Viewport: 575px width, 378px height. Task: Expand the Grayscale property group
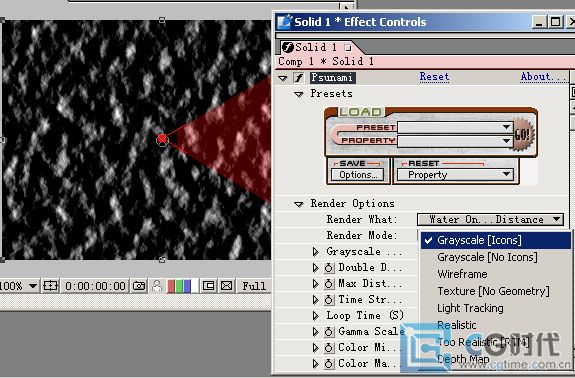pos(315,252)
